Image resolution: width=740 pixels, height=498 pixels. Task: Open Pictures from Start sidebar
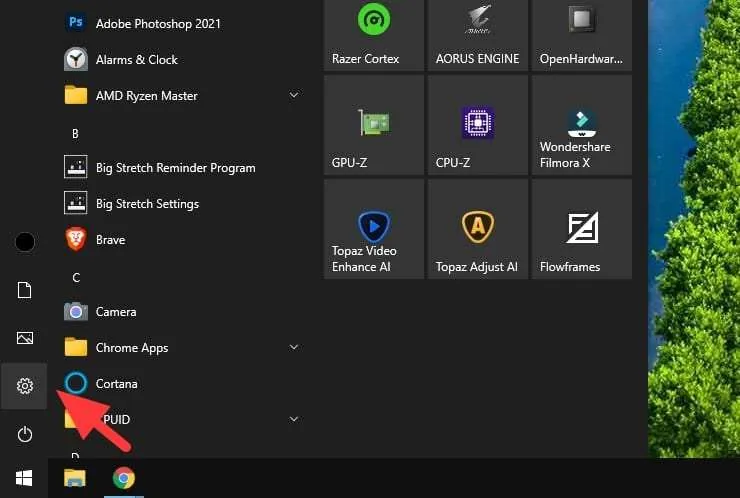pyautogui.click(x=25, y=338)
